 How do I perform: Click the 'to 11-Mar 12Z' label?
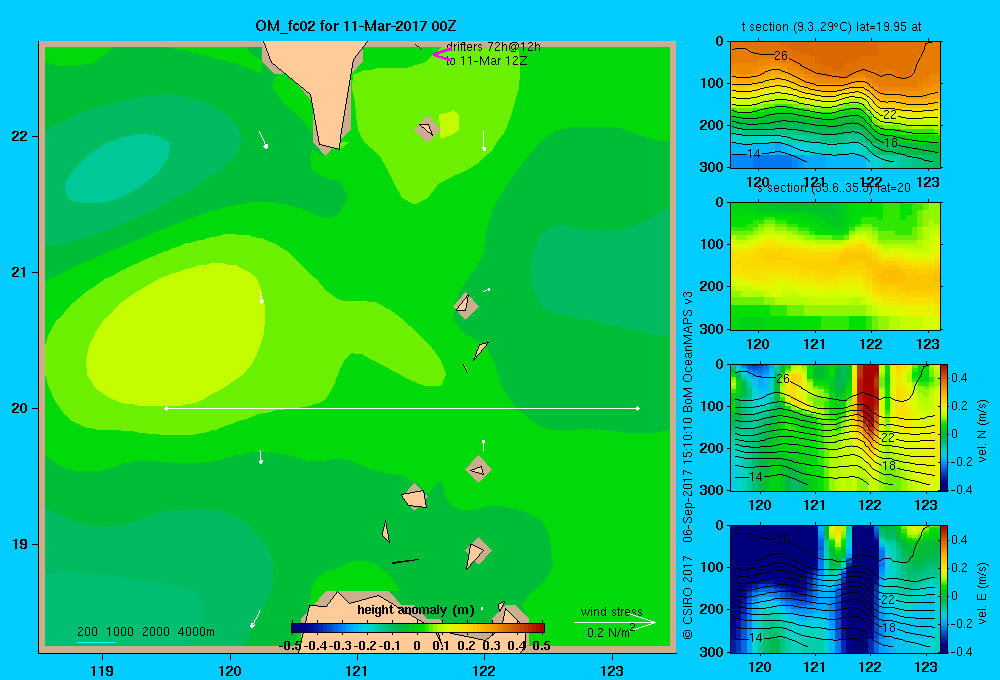coord(487,61)
